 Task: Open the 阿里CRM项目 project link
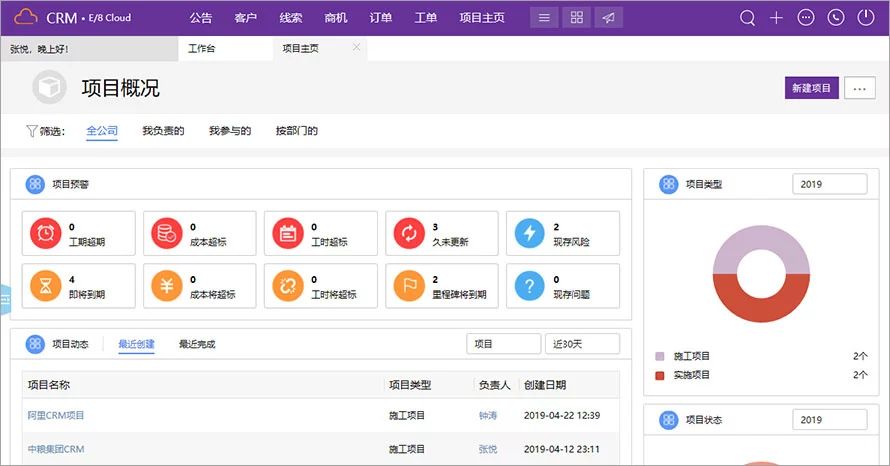point(56,415)
